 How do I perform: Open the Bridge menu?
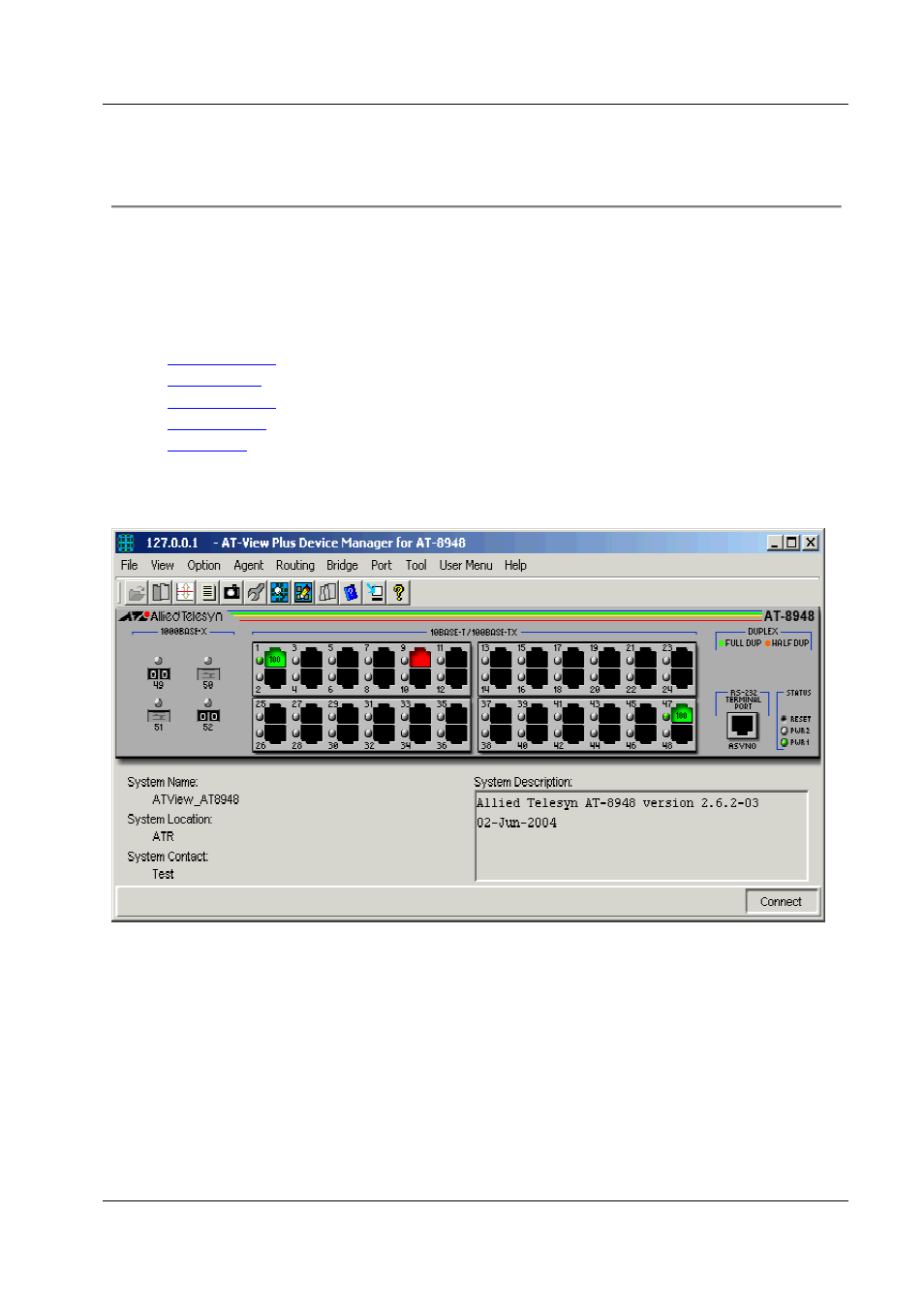[342, 565]
